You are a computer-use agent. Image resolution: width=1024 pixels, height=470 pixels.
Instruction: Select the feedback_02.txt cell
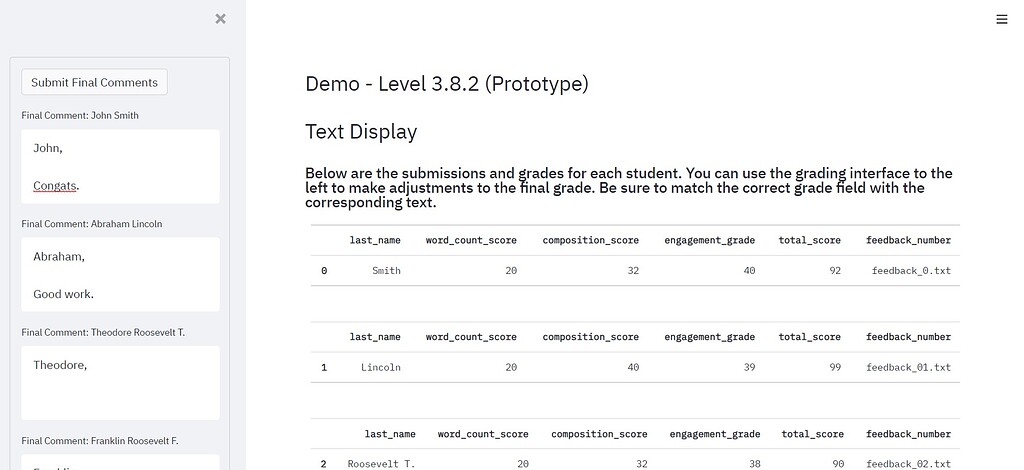pos(908,465)
